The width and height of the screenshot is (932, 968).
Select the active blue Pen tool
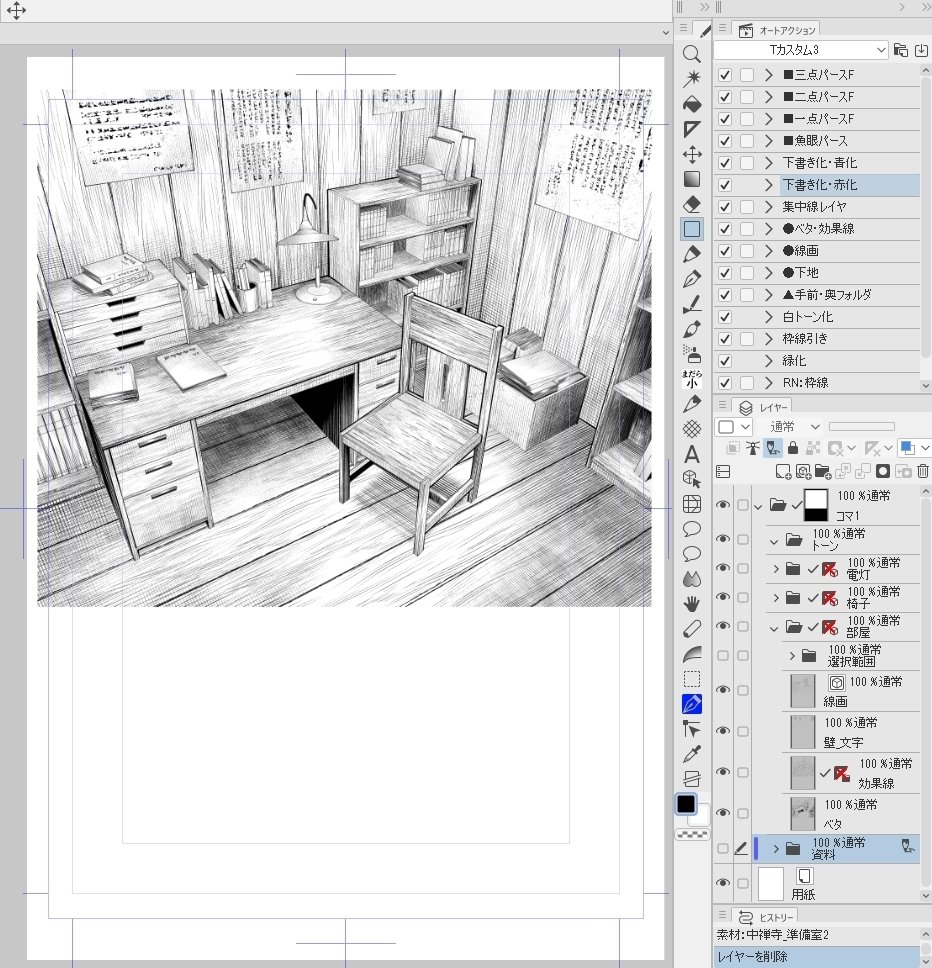pos(692,704)
